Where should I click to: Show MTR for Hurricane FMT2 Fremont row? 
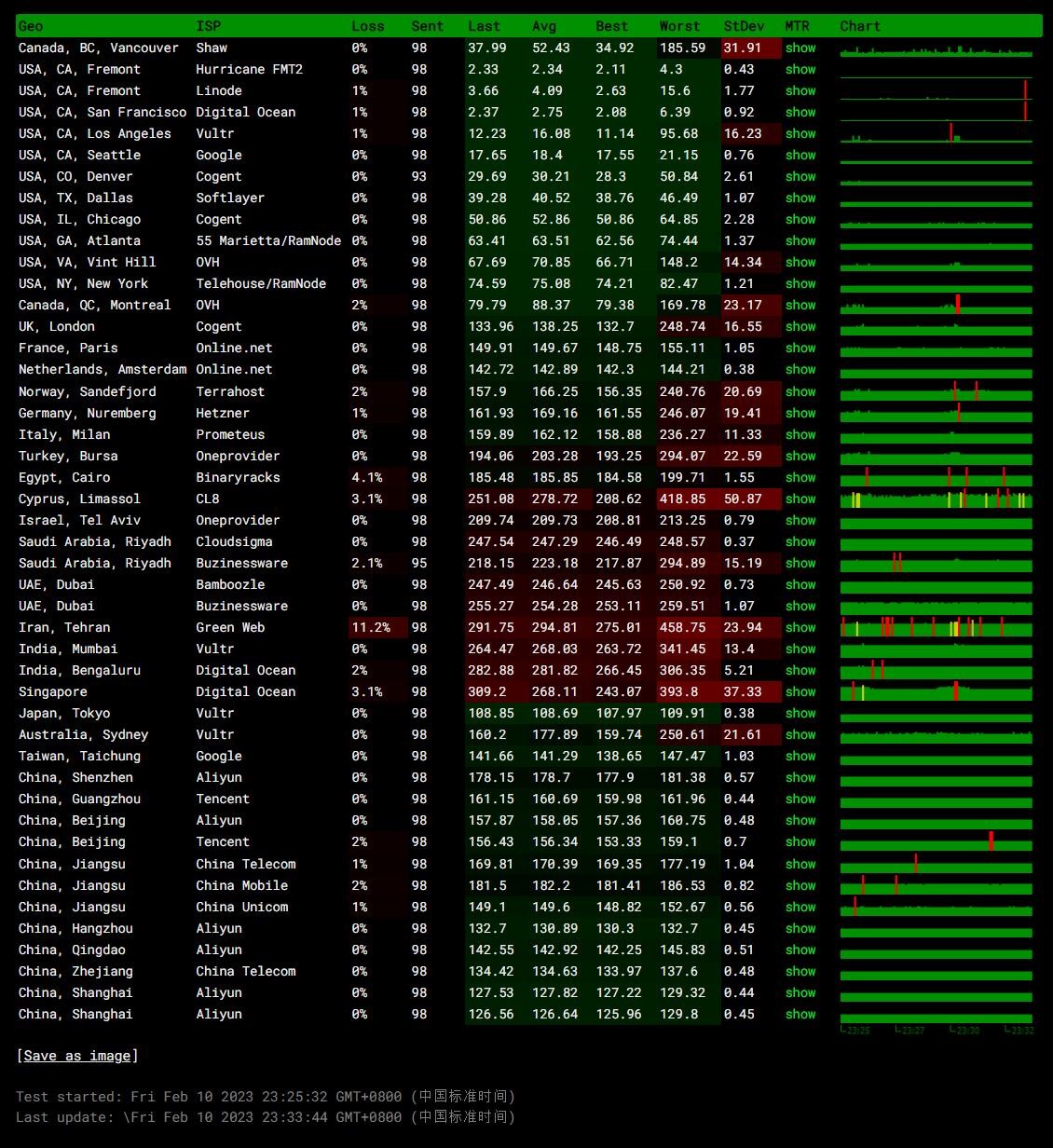click(x=800, y=69)
